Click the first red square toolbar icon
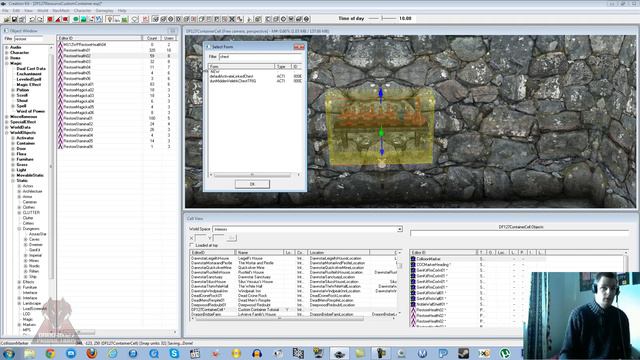The width and height of the screenshot is (640, 360). [x=50, y=19]
